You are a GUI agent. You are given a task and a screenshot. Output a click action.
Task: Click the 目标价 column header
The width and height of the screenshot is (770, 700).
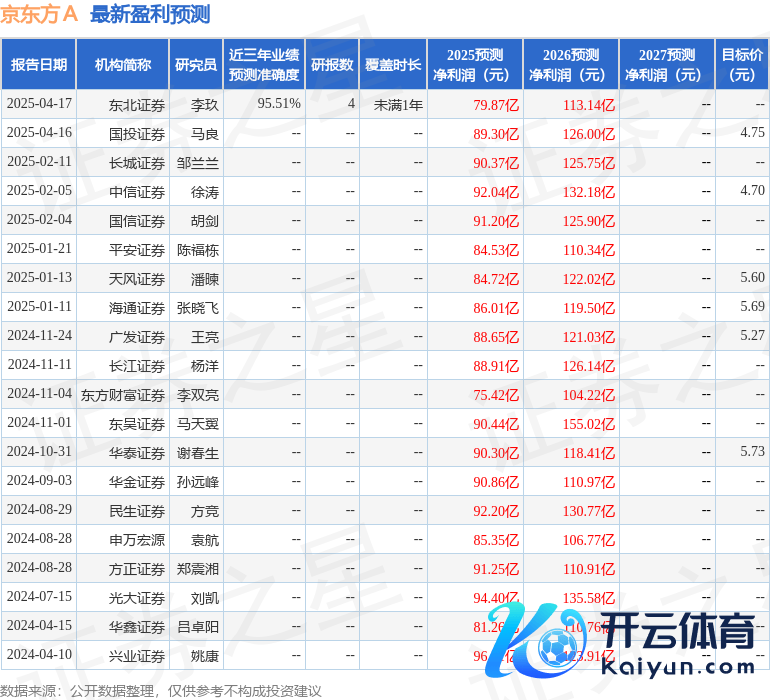742,64
